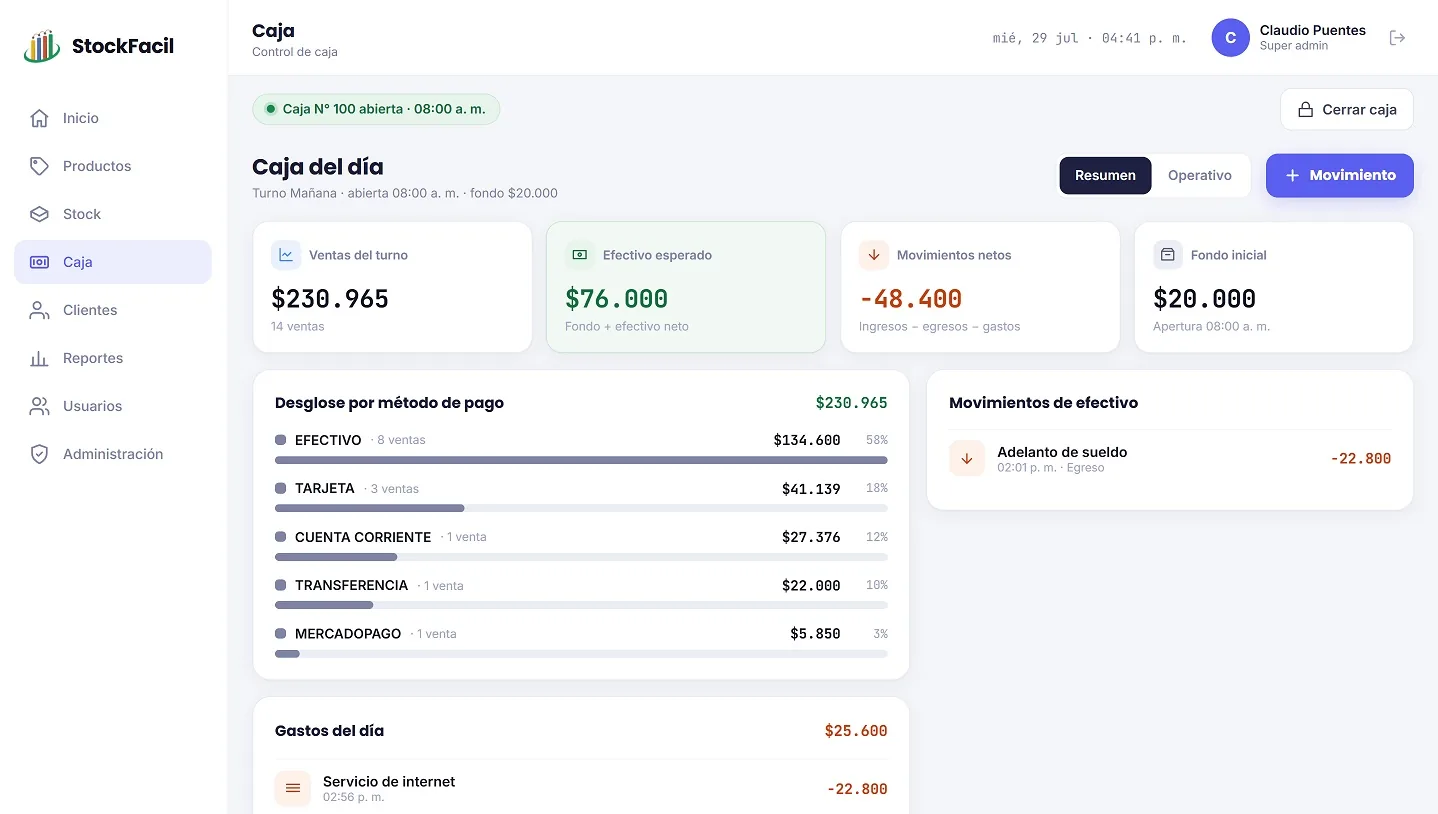The width and height of the screenshot is (1438, 814).
Task: Go to Productos in the sidebar
Action: click(x=113, y=166)
